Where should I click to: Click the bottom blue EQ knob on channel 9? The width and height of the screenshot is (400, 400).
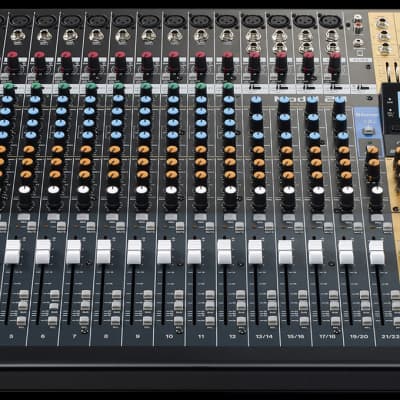[x=144, y=136]
